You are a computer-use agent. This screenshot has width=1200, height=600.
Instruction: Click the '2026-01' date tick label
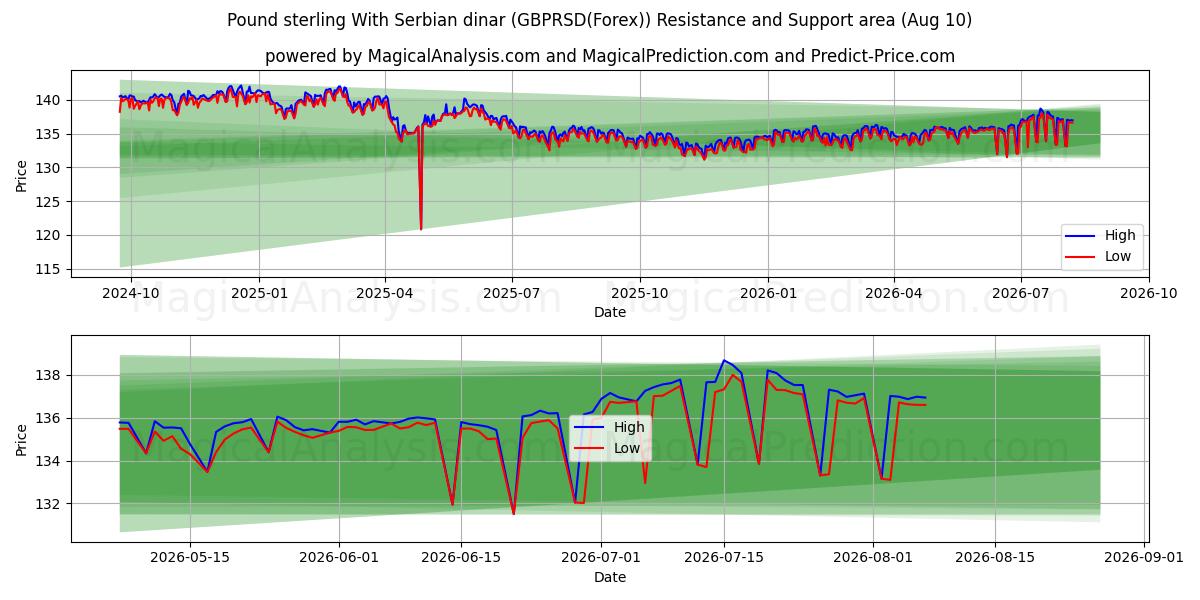click(x=767, y=294)
